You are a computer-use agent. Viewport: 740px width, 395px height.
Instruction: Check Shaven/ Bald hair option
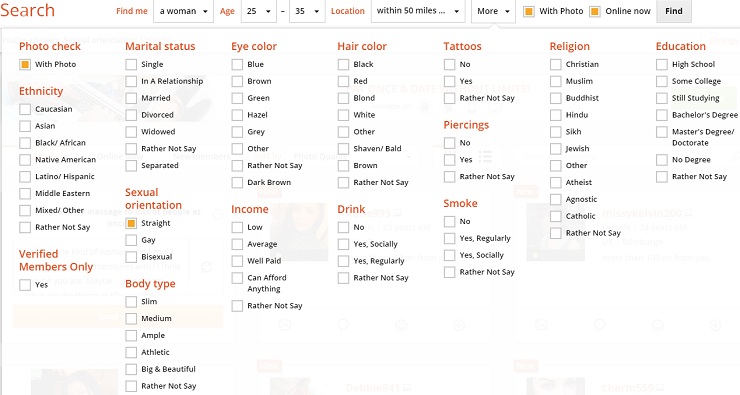[344, 149]
